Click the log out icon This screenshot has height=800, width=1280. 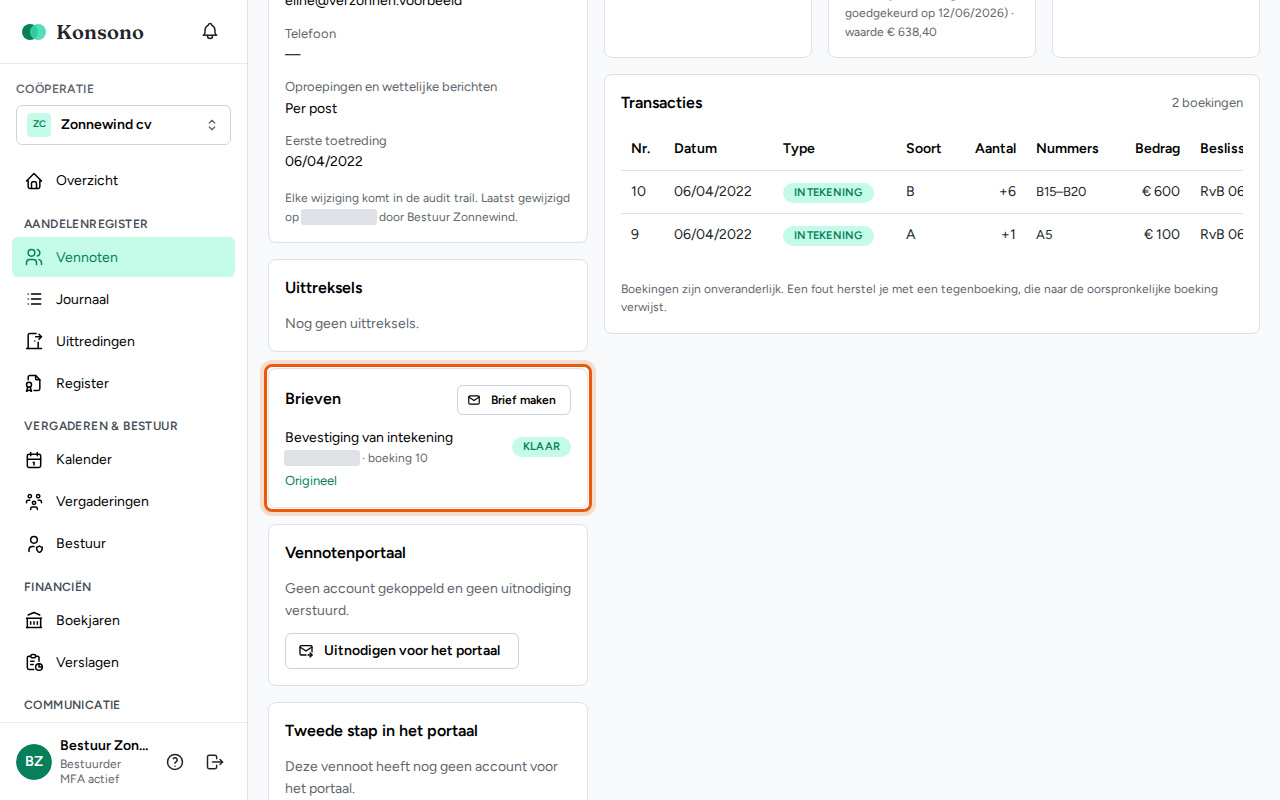215,762
